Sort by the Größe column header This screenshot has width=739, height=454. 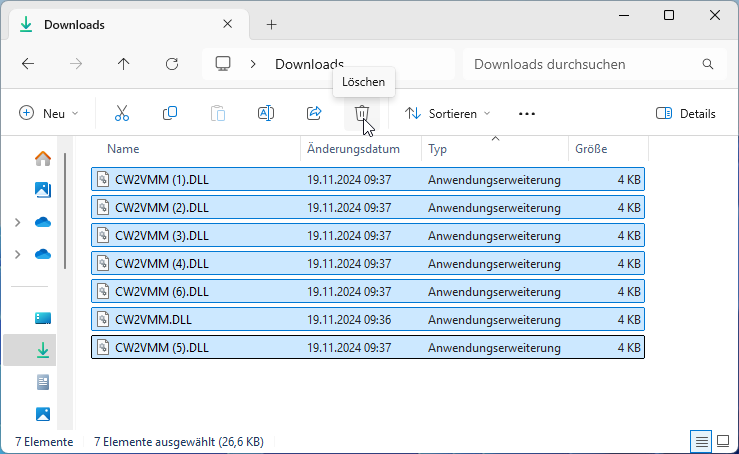(591, 149)
